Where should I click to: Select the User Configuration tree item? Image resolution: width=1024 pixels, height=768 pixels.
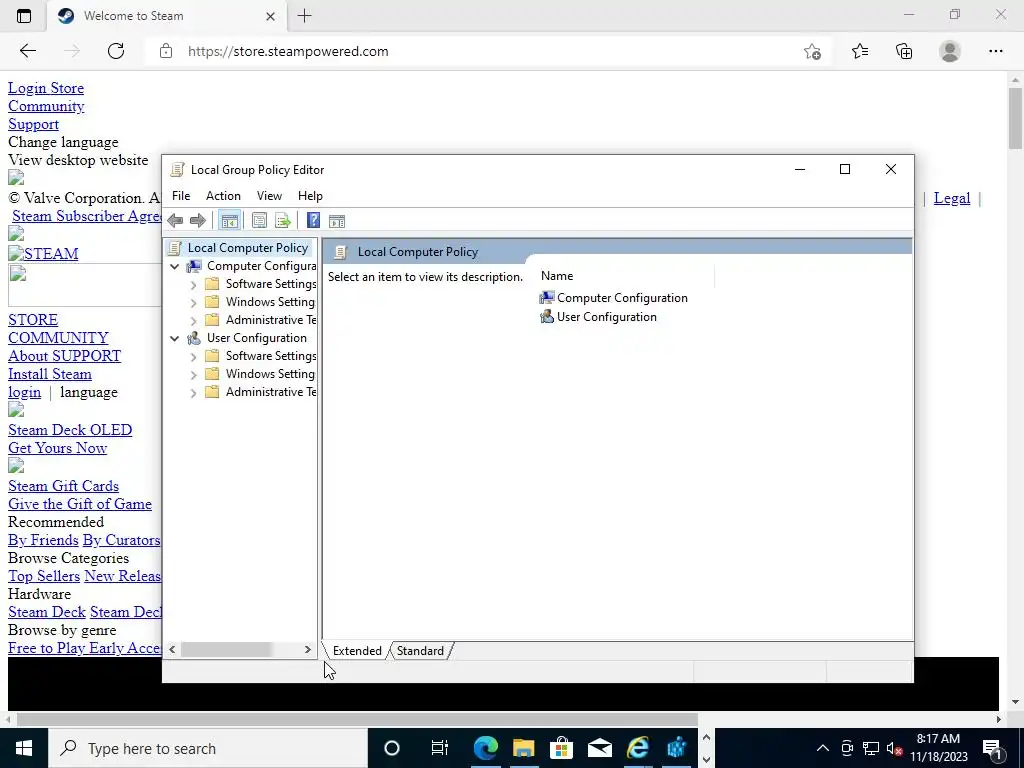point(257,338)
